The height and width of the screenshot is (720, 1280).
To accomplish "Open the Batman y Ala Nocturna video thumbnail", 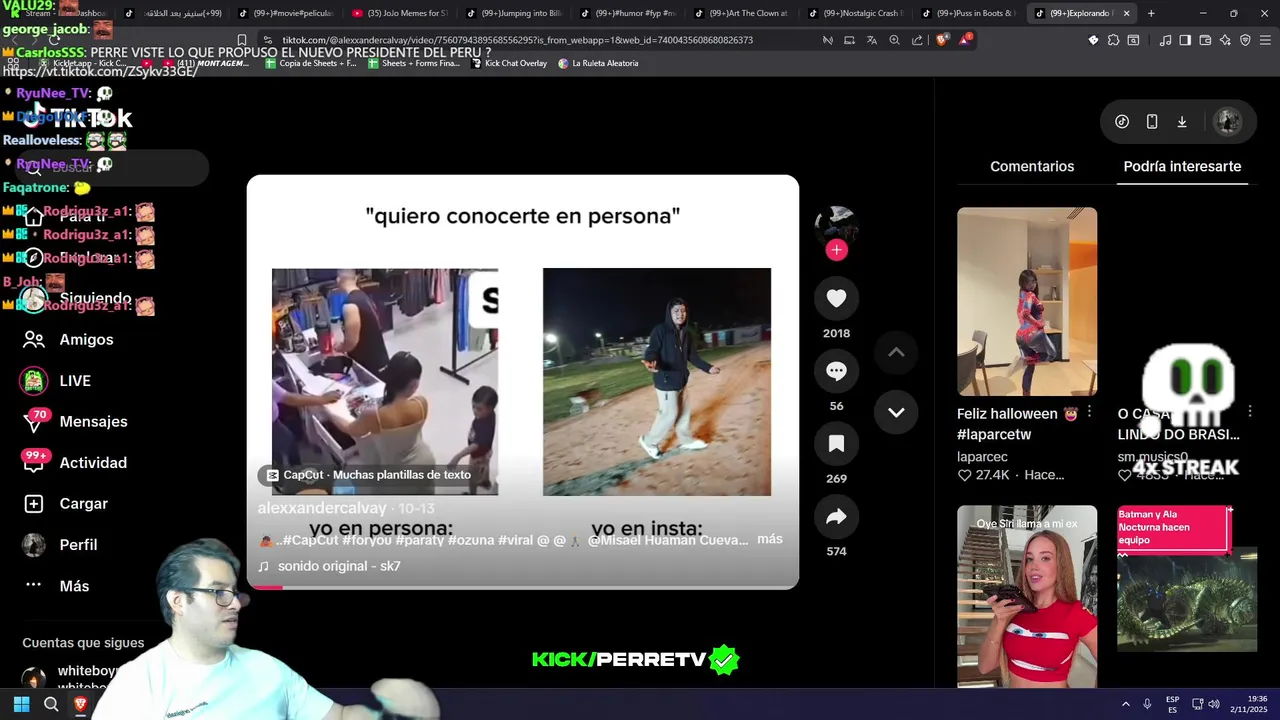I will 1187,580.
